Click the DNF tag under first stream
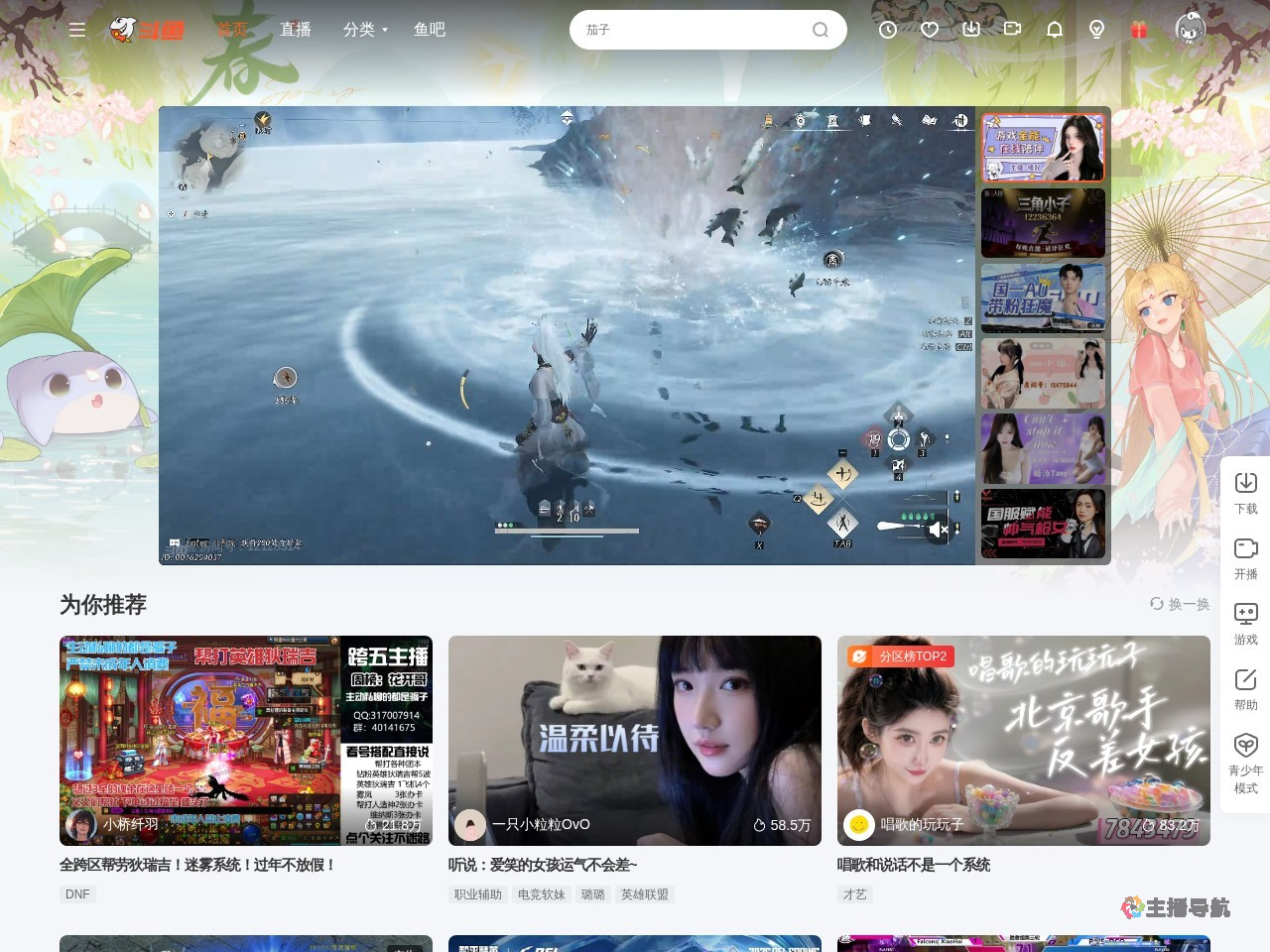 77,894
